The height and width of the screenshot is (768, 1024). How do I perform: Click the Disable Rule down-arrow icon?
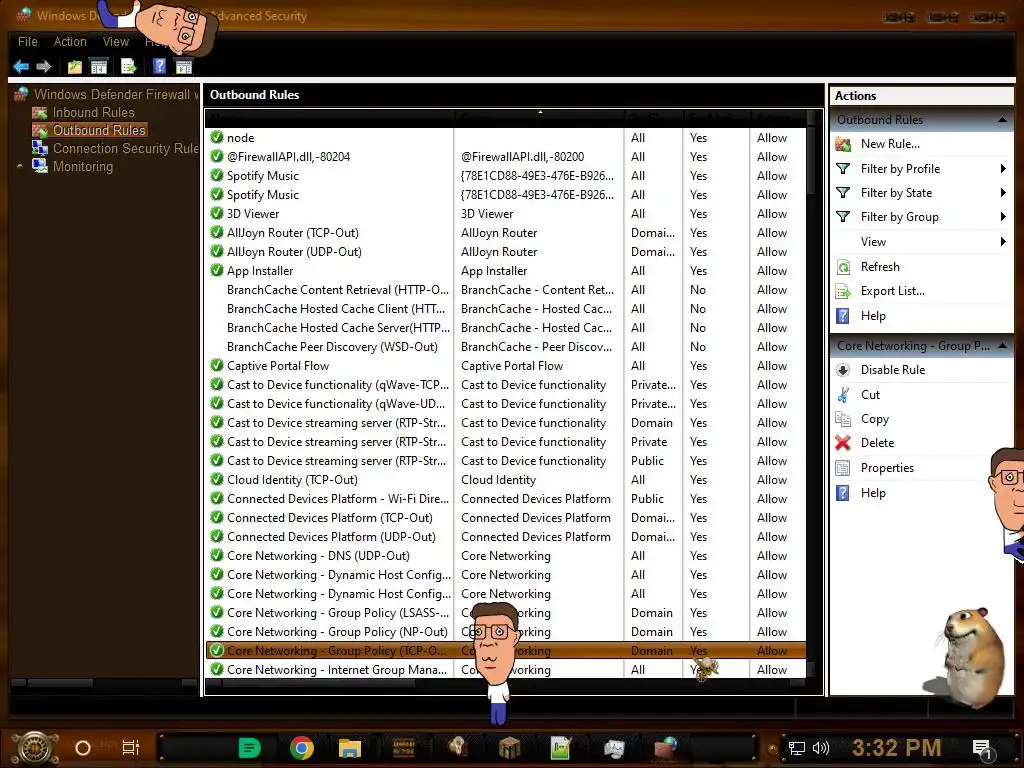pos(843,370)
